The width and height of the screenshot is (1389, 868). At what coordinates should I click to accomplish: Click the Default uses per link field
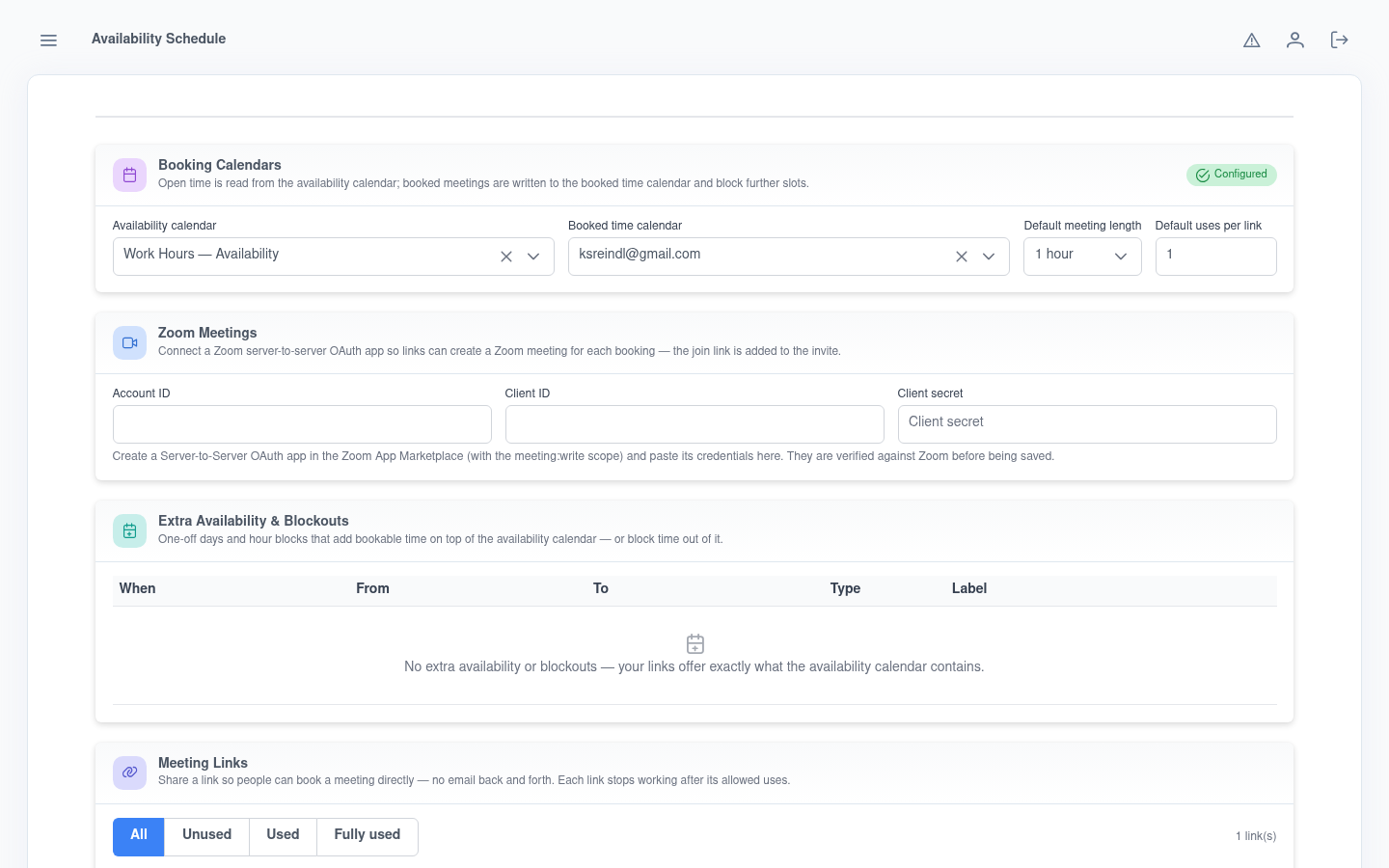tap(1215, 257)
